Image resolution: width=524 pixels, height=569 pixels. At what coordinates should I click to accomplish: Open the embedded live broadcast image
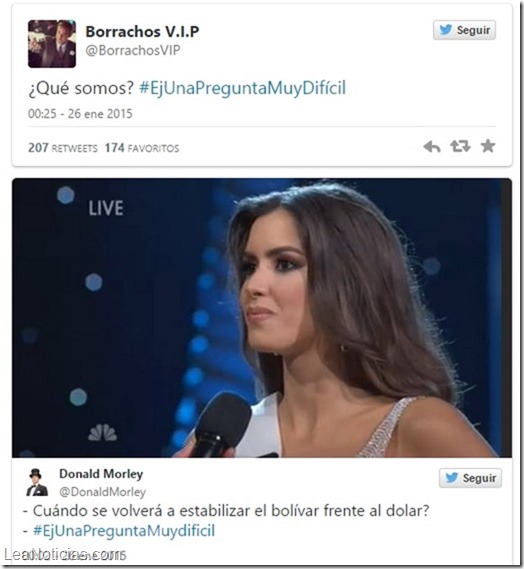pos(262,318)
